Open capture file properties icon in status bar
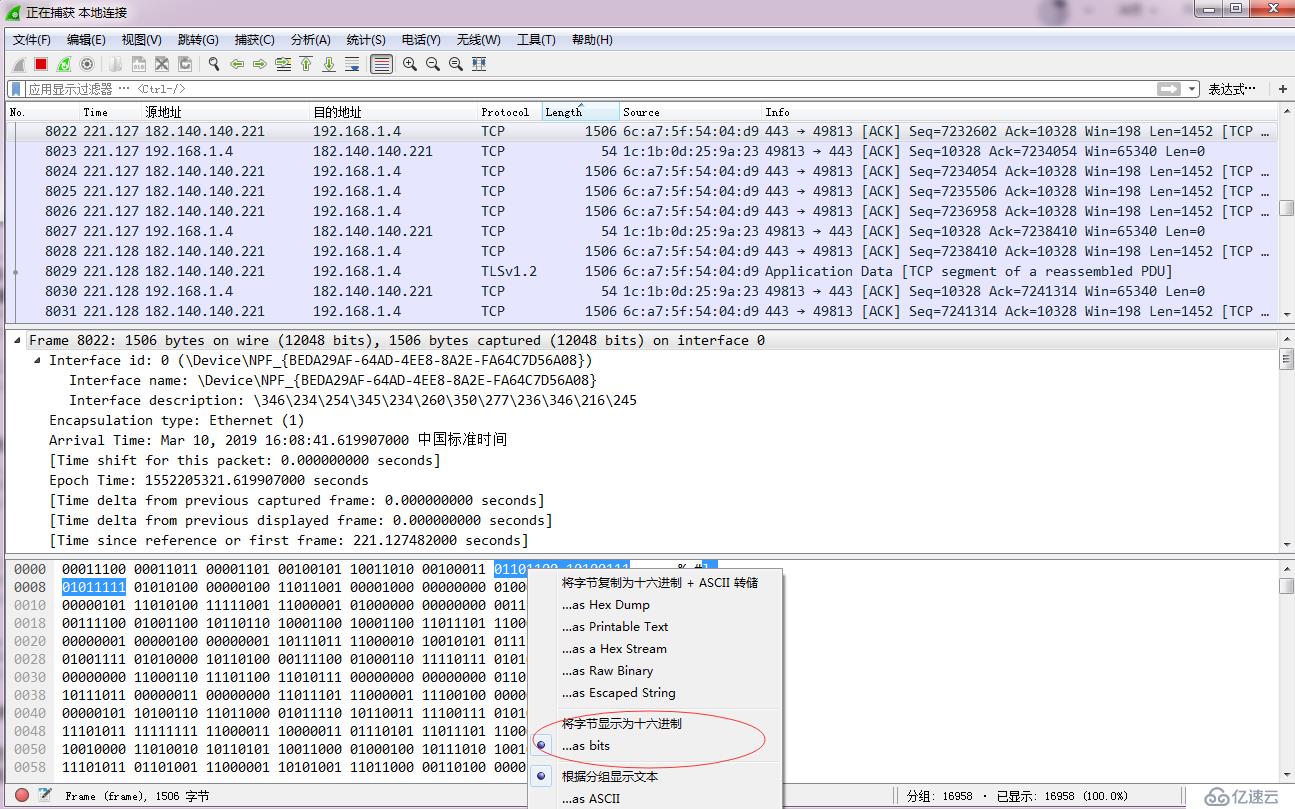1295x809 pixels. (45, 796)
